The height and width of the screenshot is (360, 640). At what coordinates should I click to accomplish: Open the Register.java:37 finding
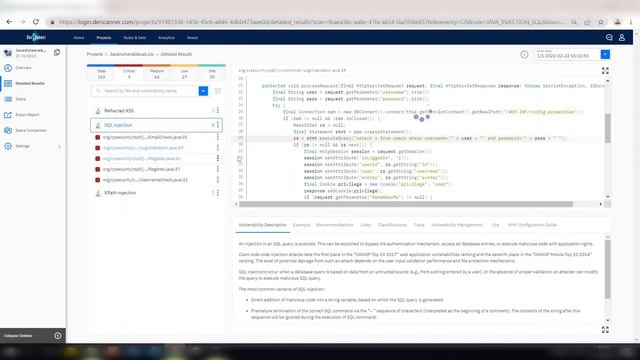141,169
